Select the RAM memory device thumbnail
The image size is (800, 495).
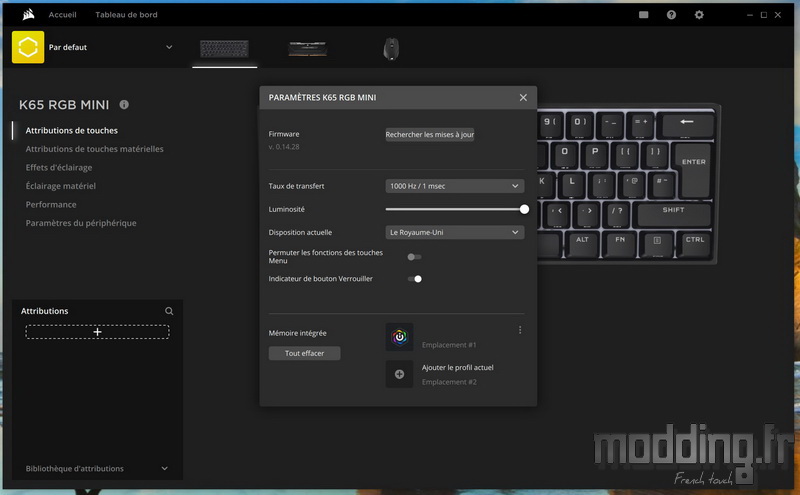coord(308,49)
